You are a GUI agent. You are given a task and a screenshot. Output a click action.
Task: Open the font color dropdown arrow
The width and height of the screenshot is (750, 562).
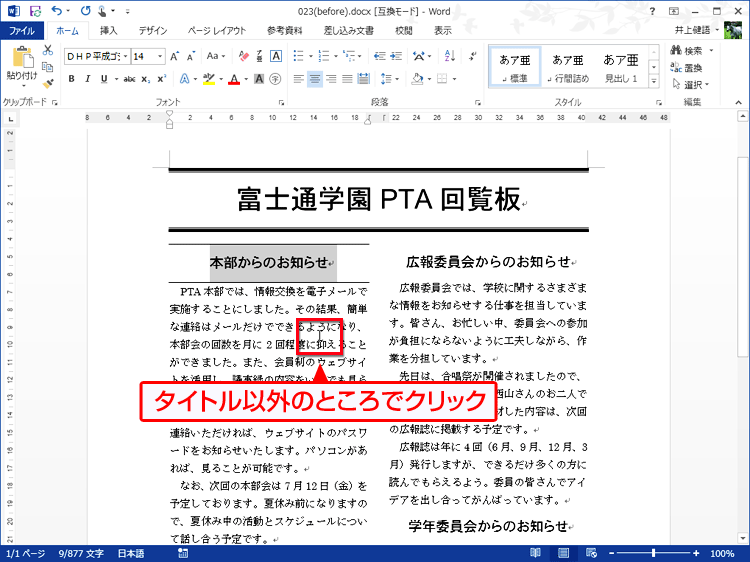tap(246, 79)
